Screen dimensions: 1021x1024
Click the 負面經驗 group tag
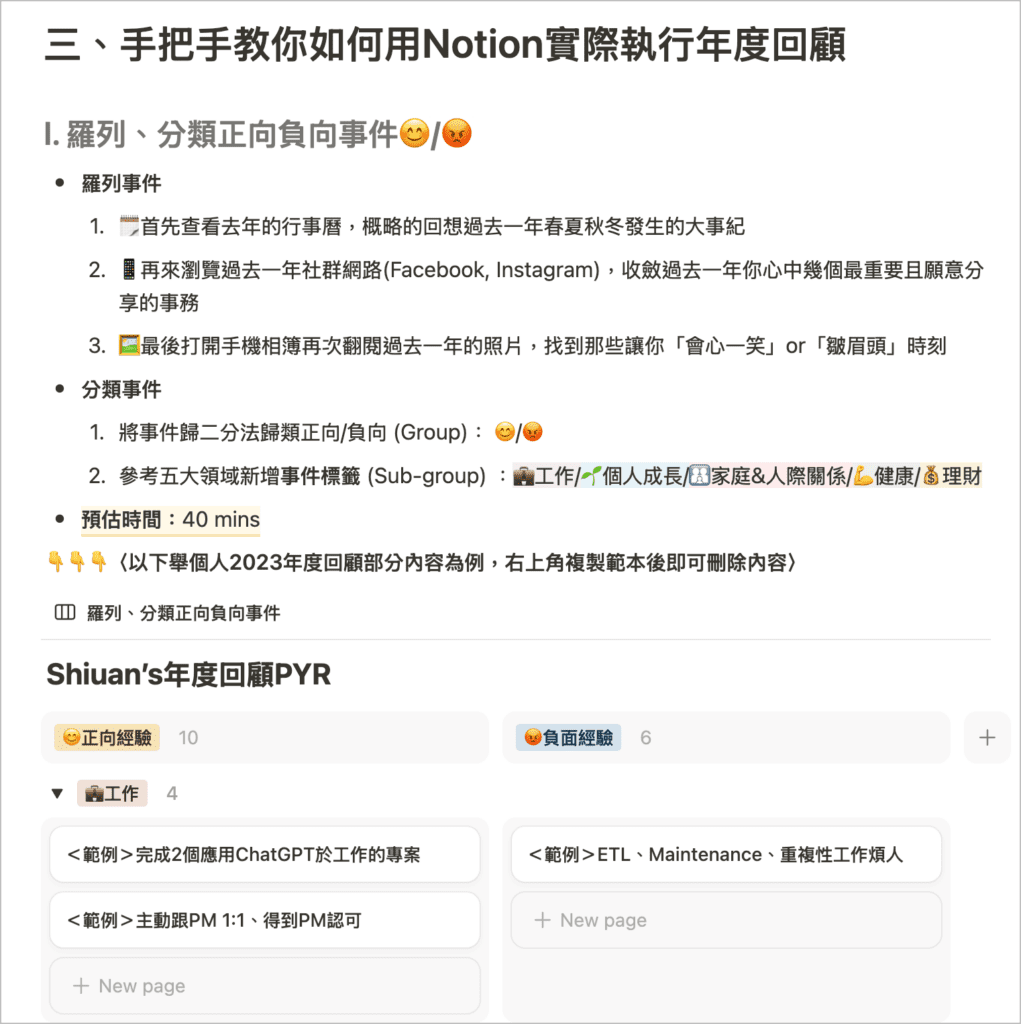click(x=568, y=738)
